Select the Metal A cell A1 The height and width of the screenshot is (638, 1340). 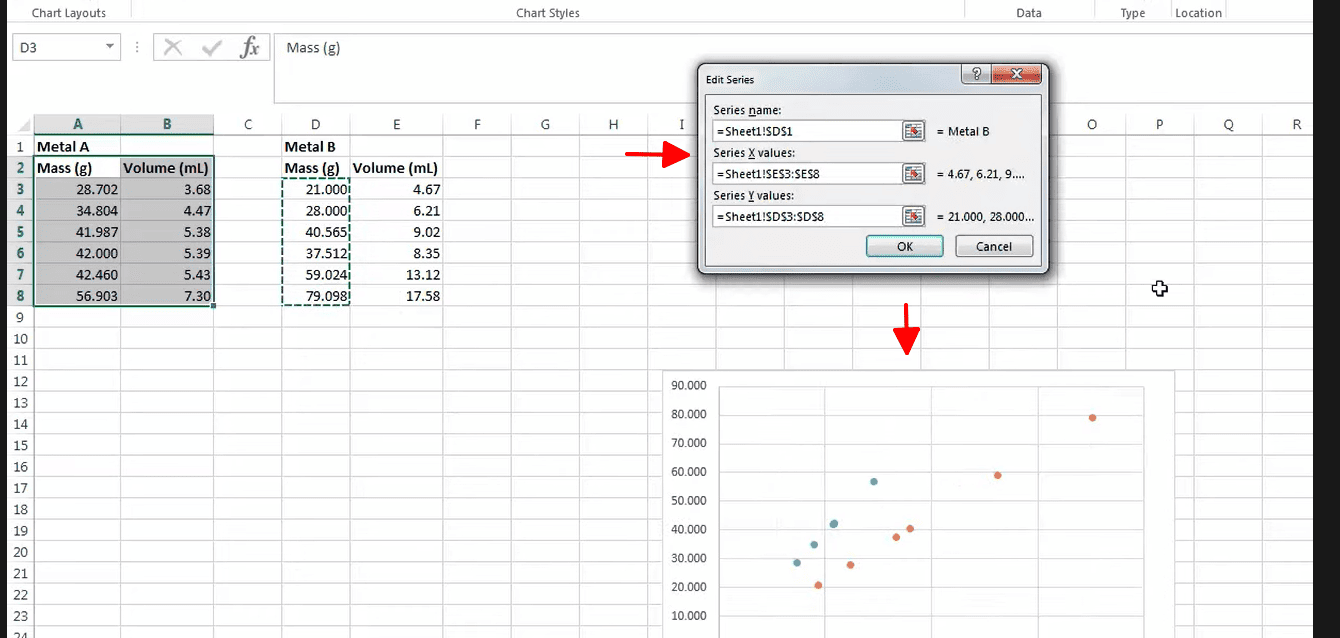tap(77, 146)
